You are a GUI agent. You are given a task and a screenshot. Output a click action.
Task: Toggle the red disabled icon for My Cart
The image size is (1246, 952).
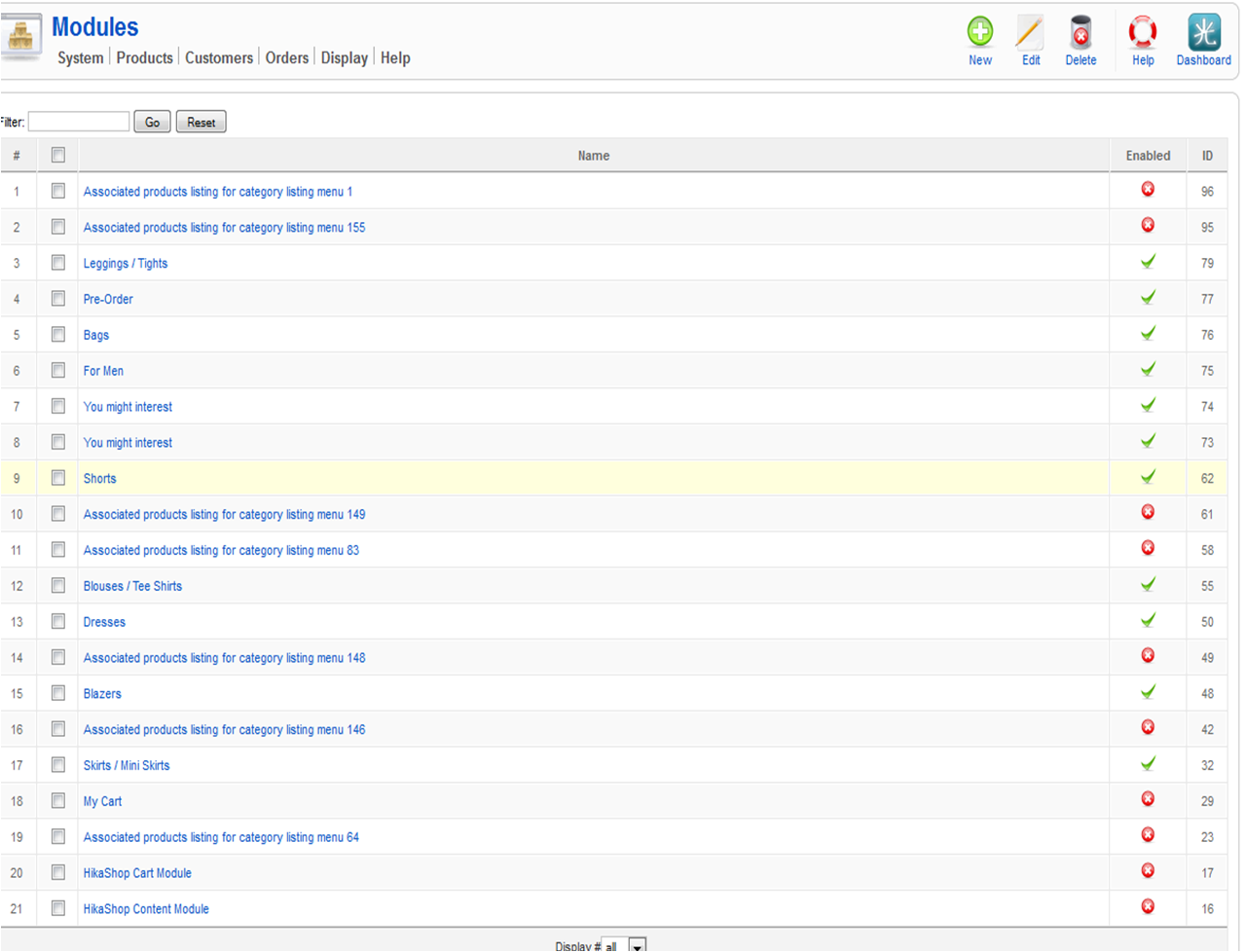pos(1148,799)
